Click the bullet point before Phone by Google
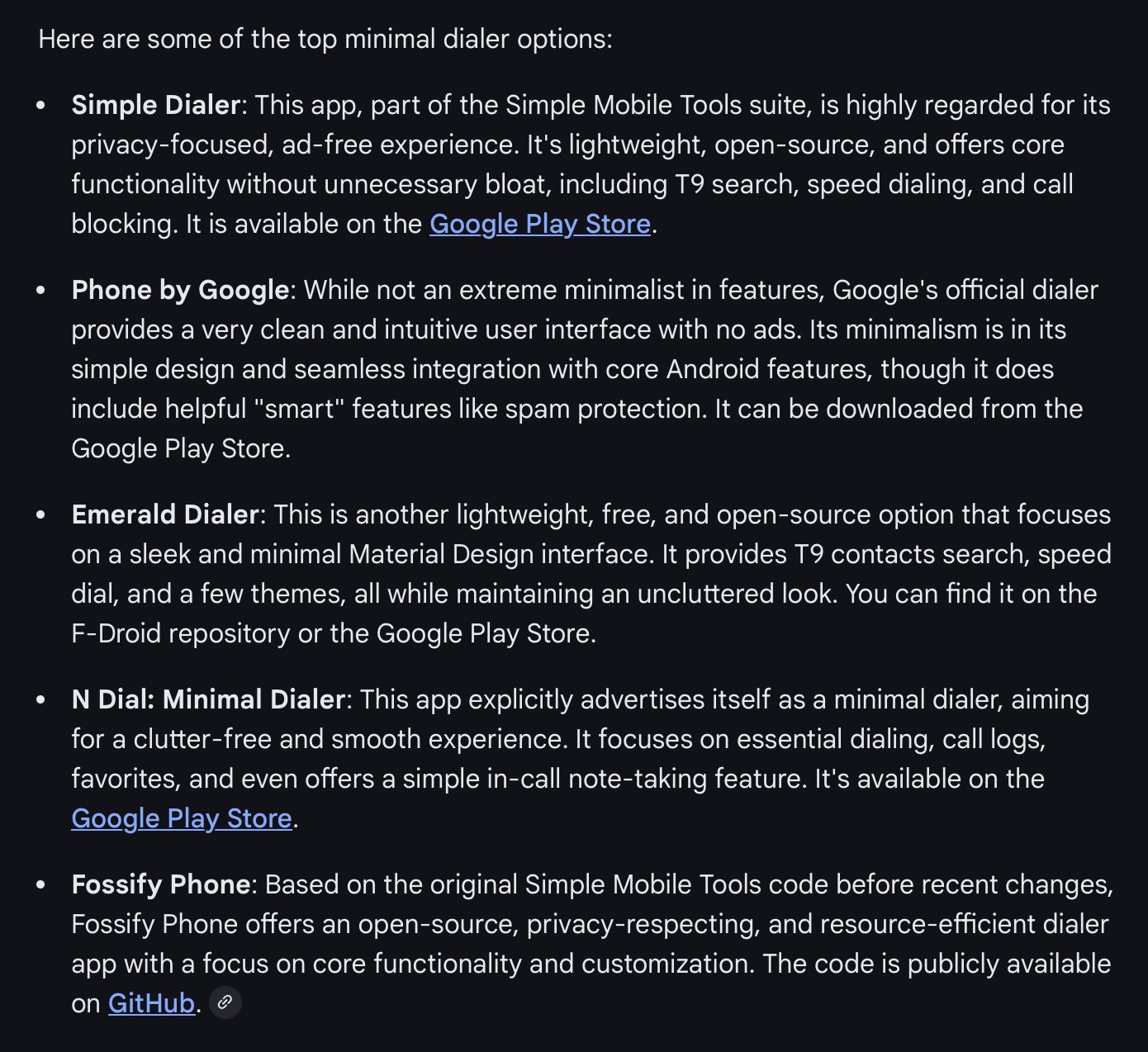This screenshot has height=1052, width=1148. pos(41,291)
